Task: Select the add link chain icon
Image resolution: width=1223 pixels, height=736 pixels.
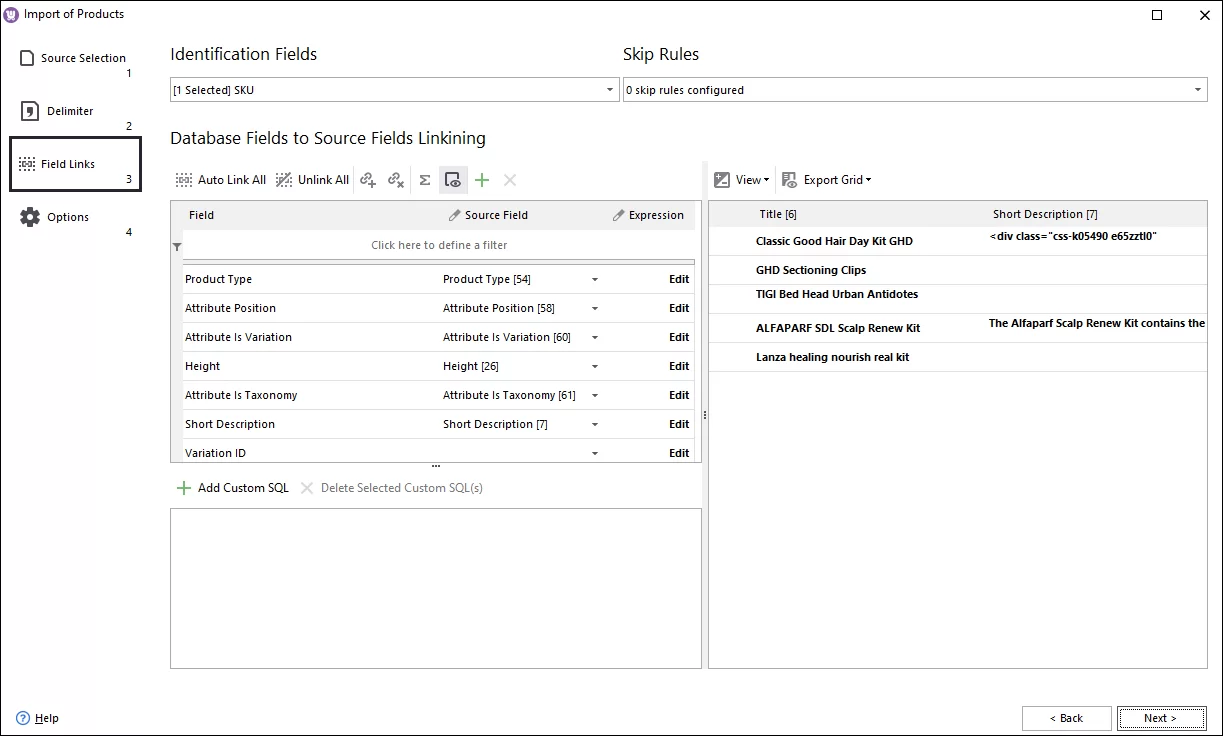Action: click(368, 179)
